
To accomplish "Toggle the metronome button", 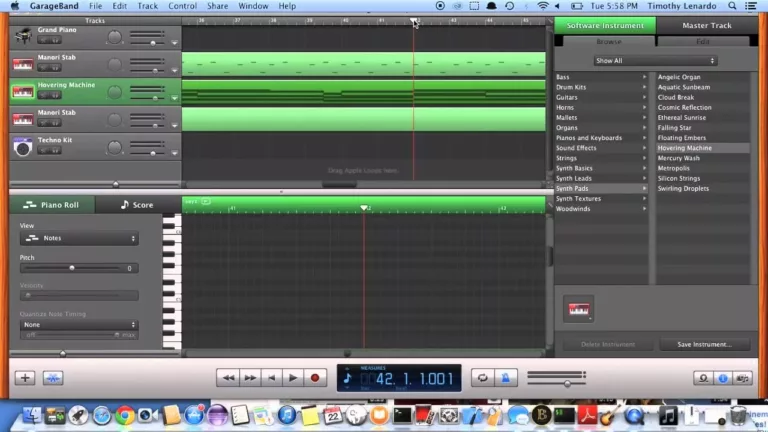I will 505,378.
